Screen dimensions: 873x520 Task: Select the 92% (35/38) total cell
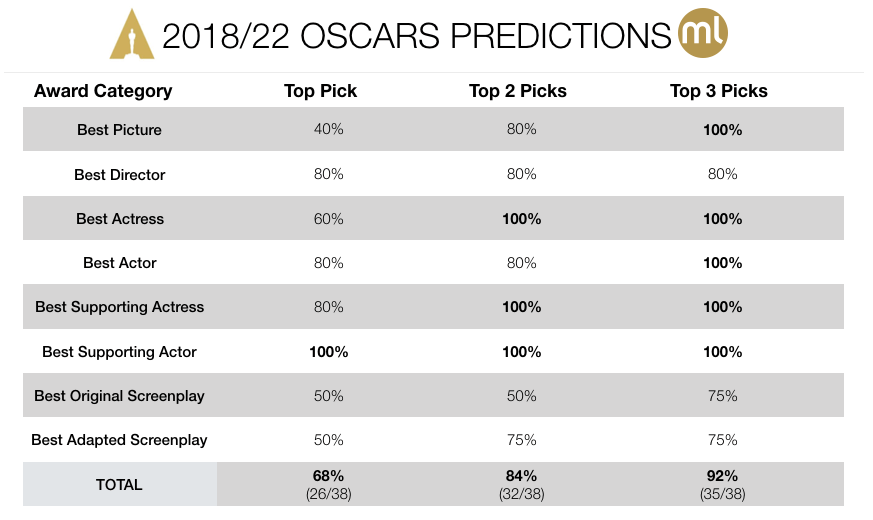[722, 484]
